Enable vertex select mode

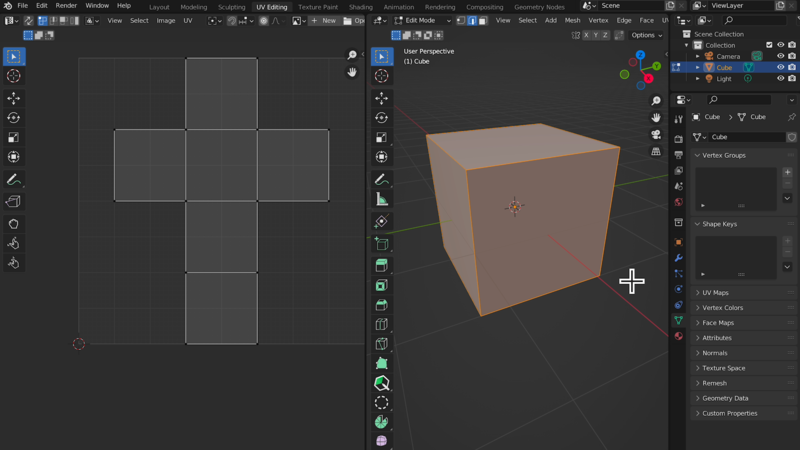click(x=461, y=20)
